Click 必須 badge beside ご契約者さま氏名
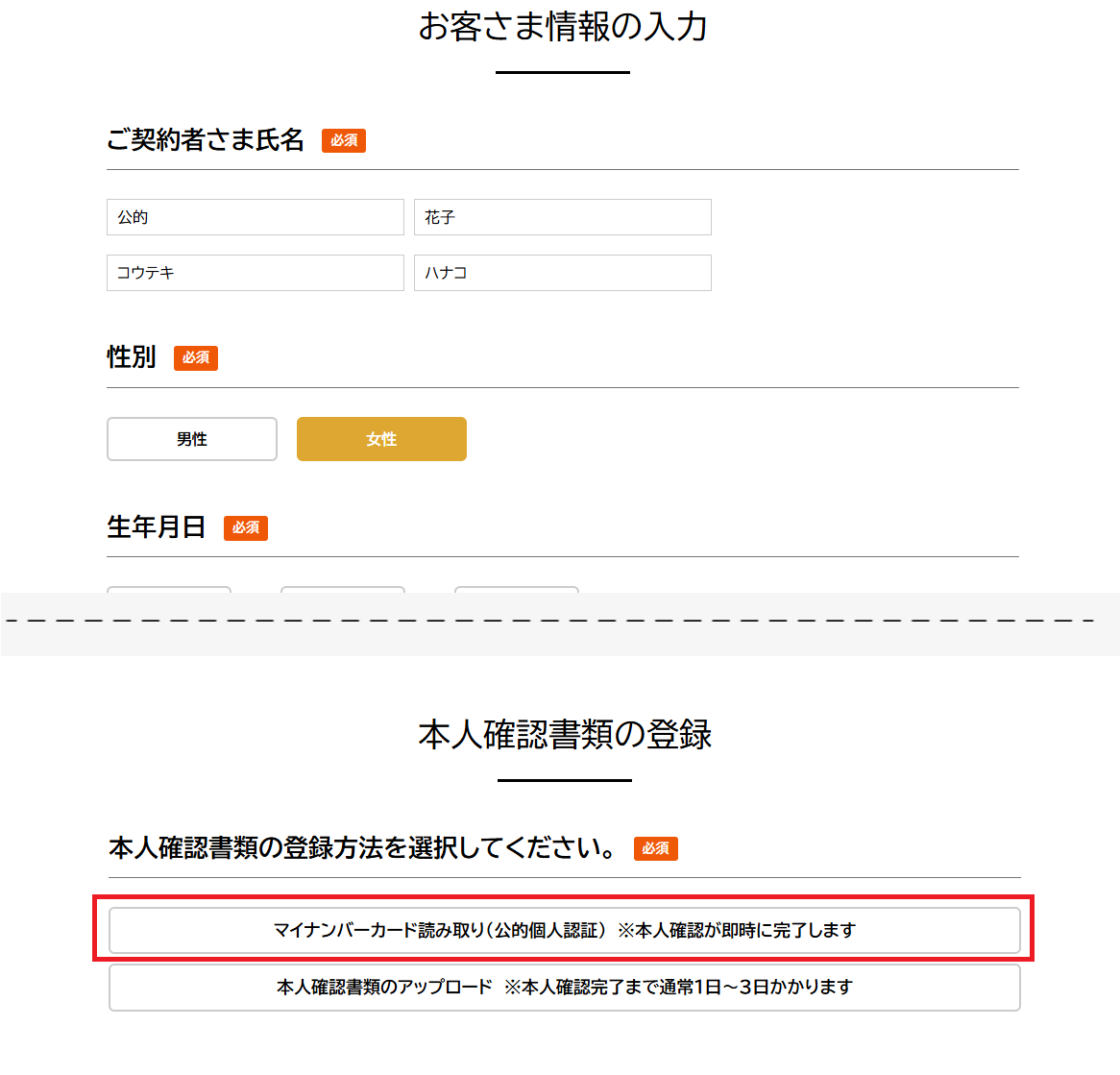Image resolution: width=1120 pixels, height=1075 pixels. click(344, 141)
